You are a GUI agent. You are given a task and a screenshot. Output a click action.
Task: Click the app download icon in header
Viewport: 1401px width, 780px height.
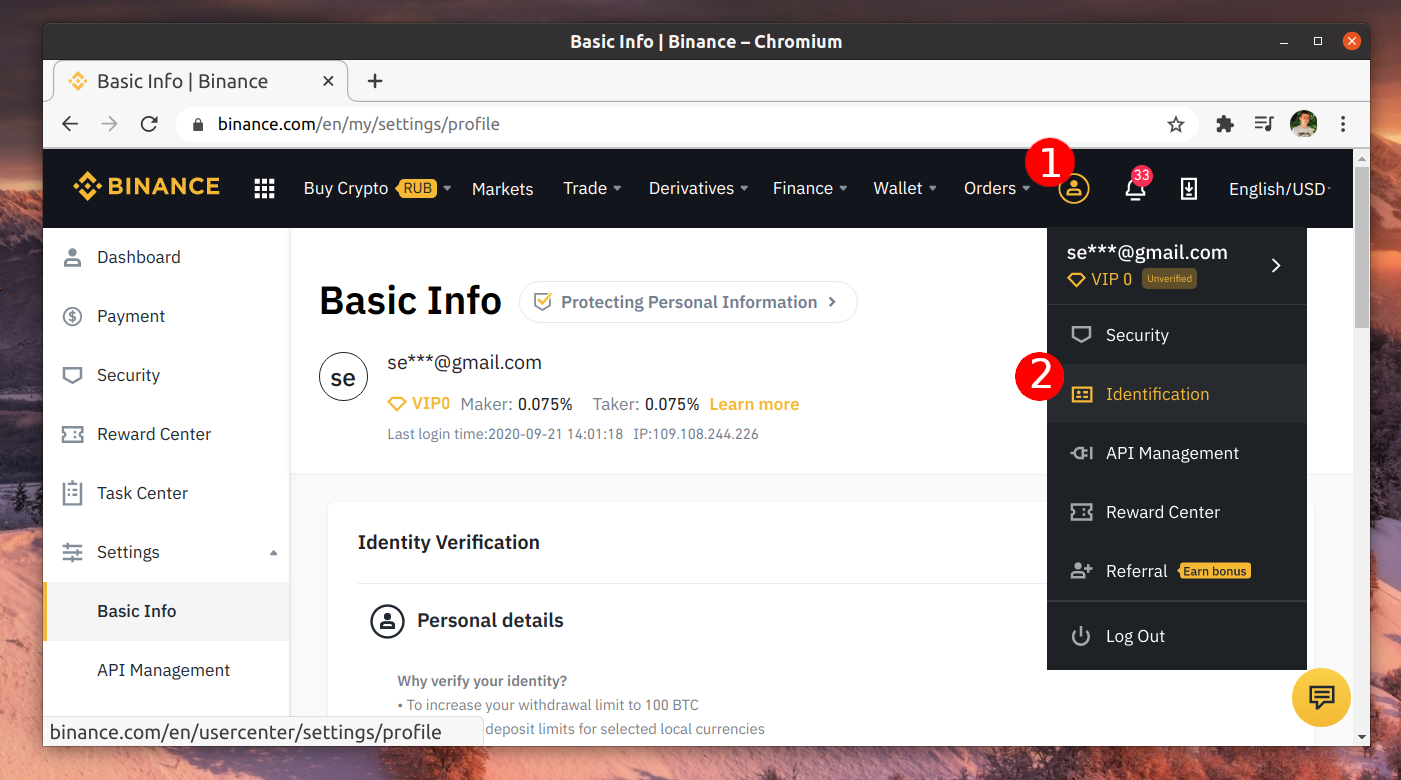click(x=1188, y=188)
